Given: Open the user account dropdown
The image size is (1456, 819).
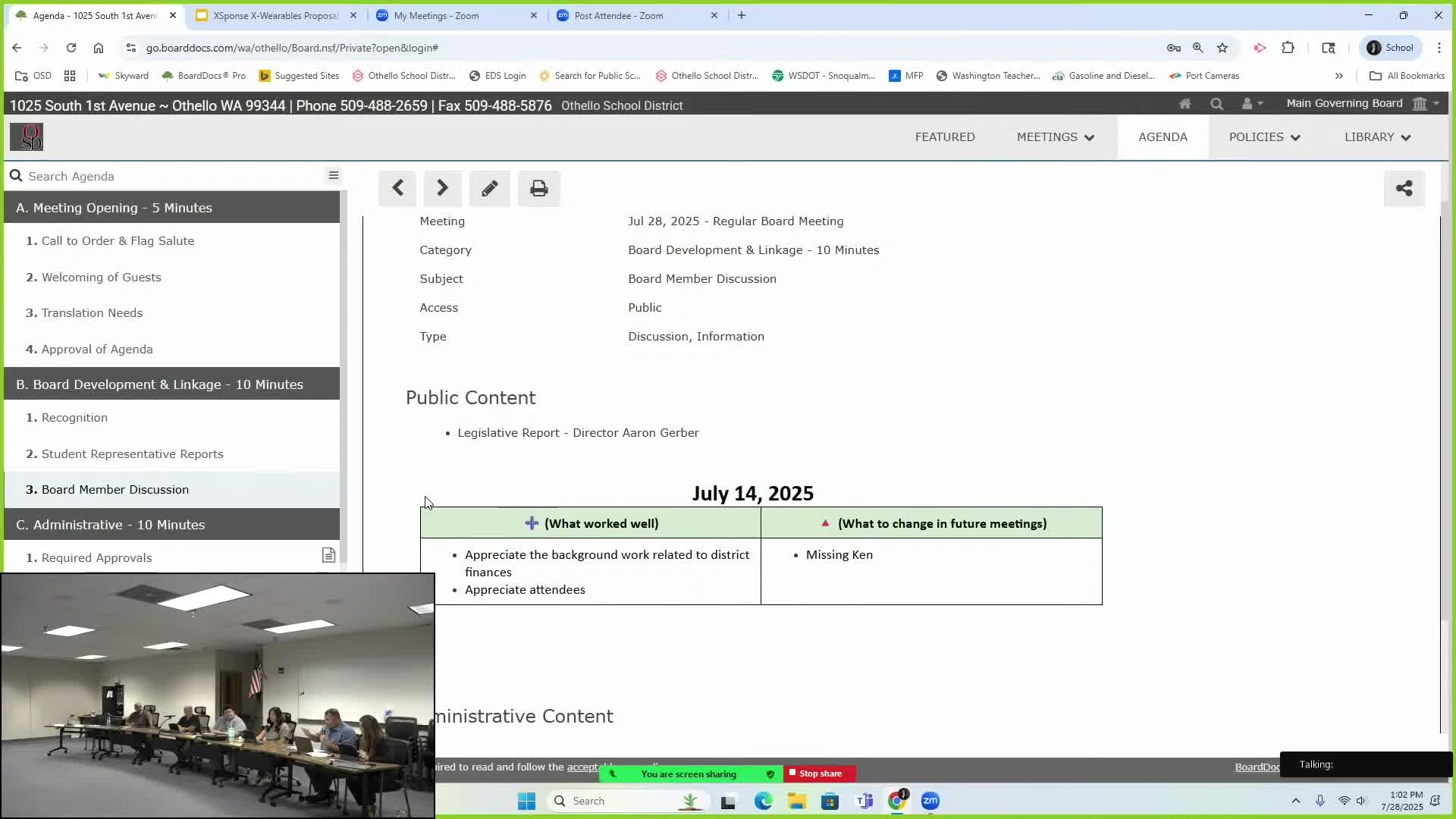Looking at the screenshot, I should 1251,104.
